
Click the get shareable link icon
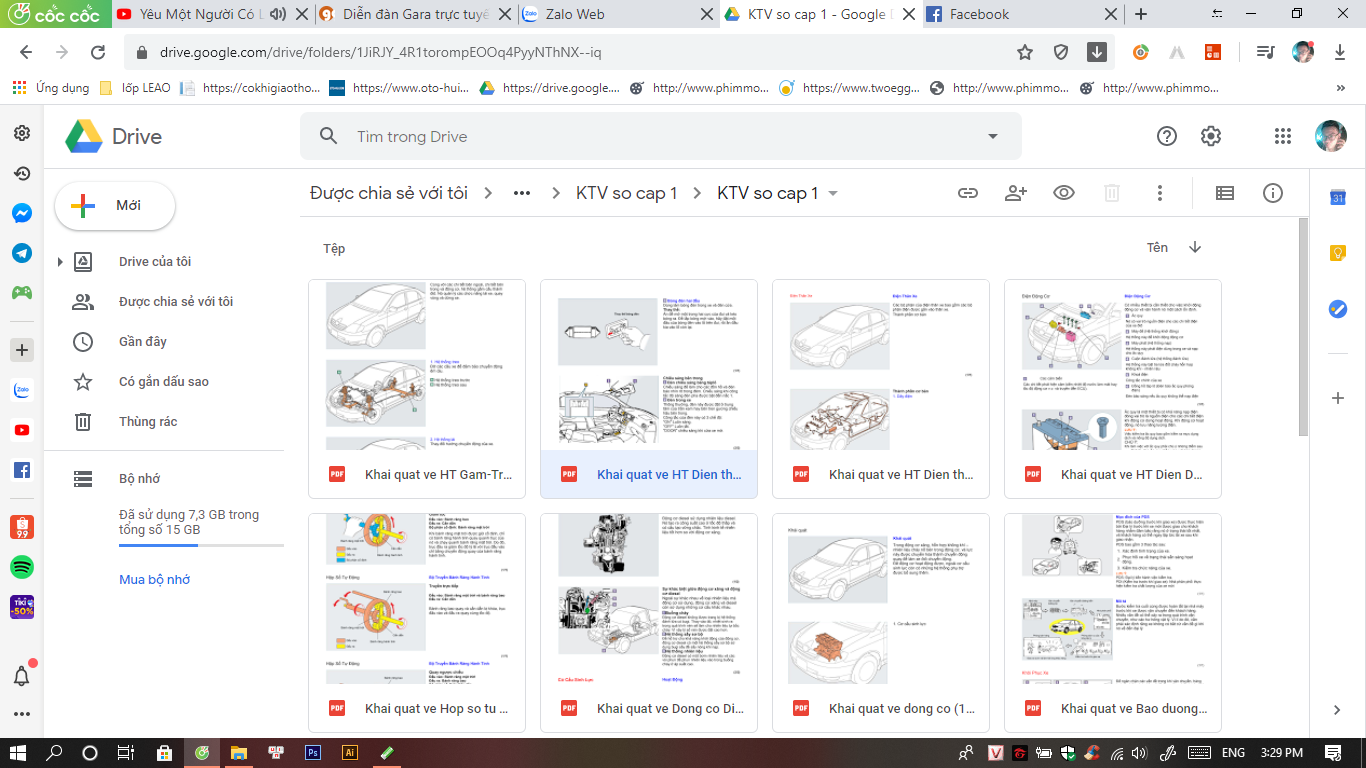(x=967, y=193)
